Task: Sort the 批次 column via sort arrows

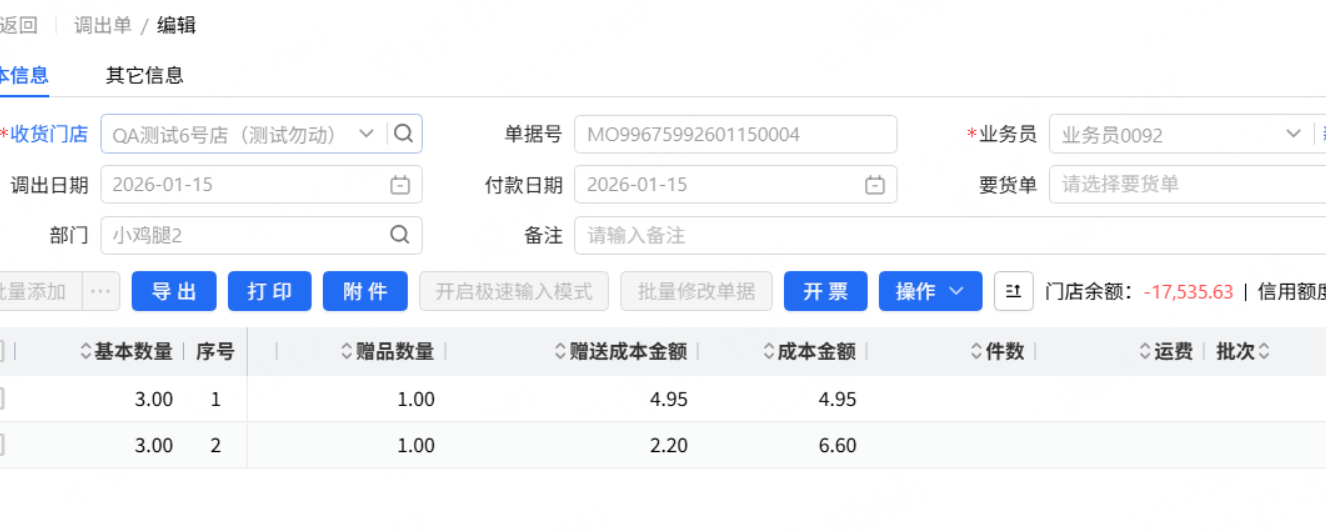Action: 1264,351
